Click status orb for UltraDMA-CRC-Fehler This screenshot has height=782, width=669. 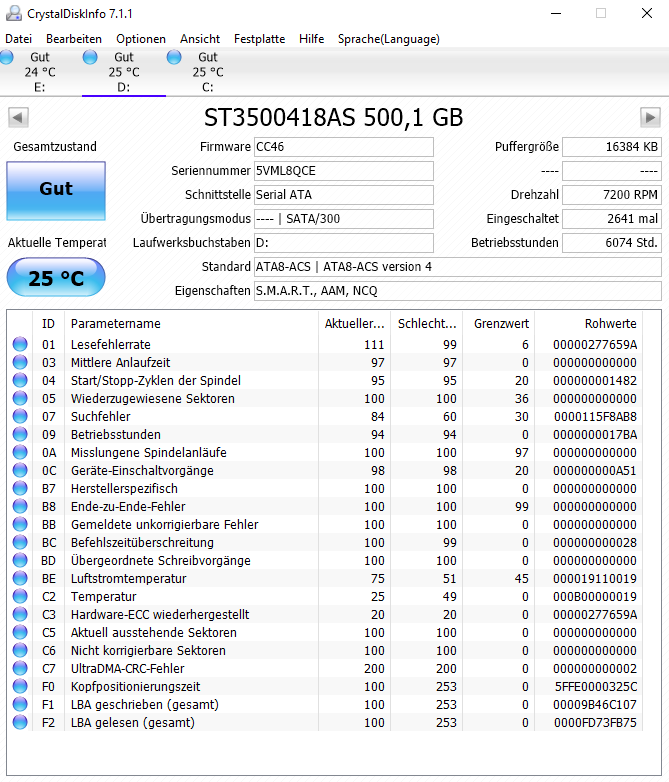tap(20, 668)
